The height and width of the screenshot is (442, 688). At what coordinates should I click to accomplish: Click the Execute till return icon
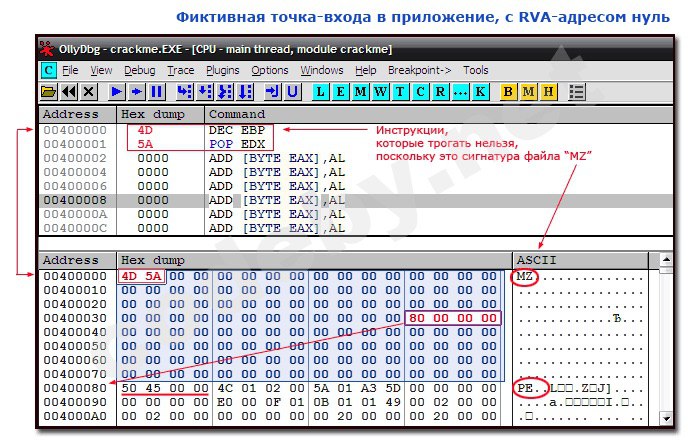point(272,92)
